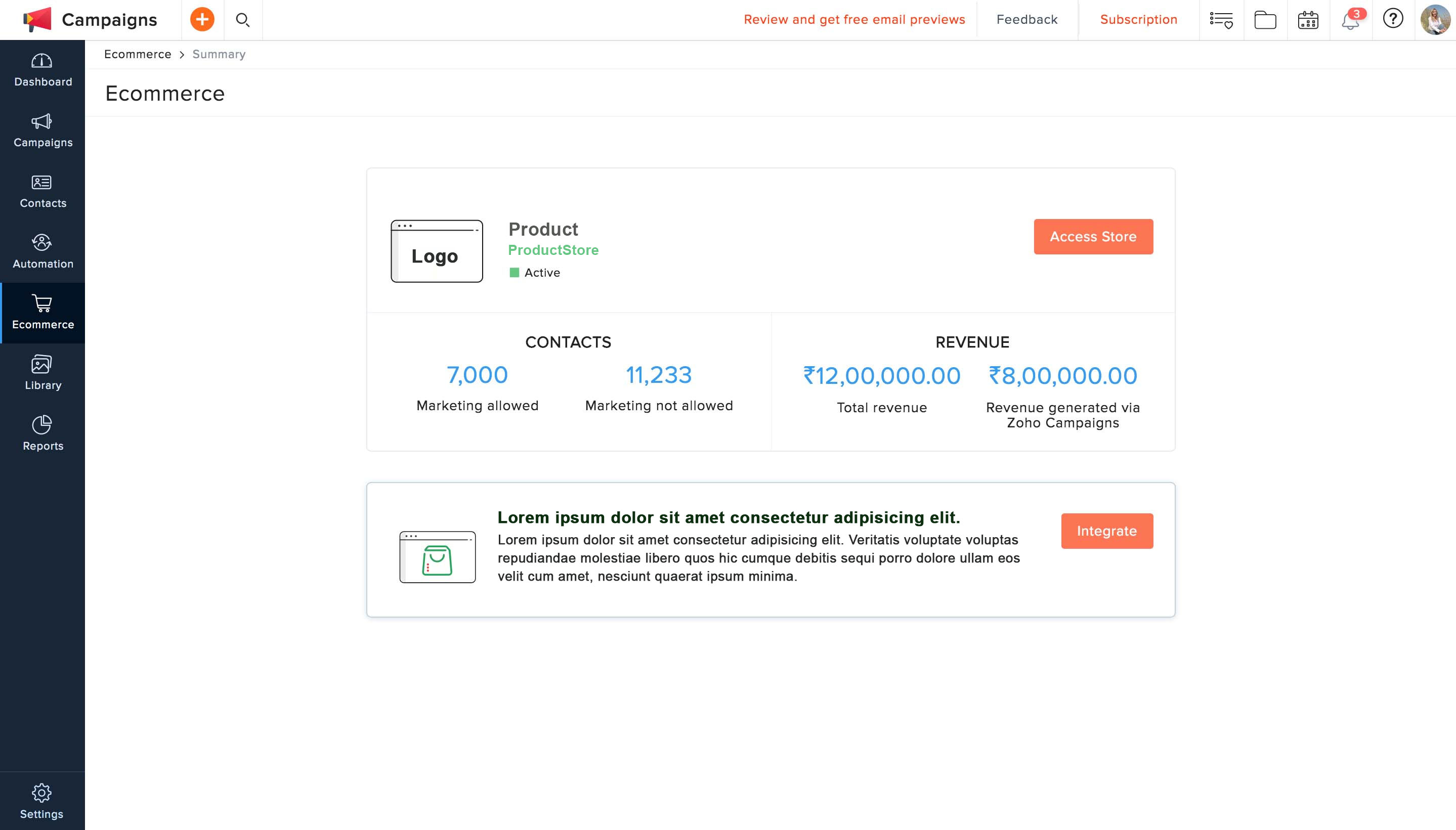This screenshot has height=830, width=1456.
Task: Click Ecommerce in the breadcrumb
Action: click(138, 54)
